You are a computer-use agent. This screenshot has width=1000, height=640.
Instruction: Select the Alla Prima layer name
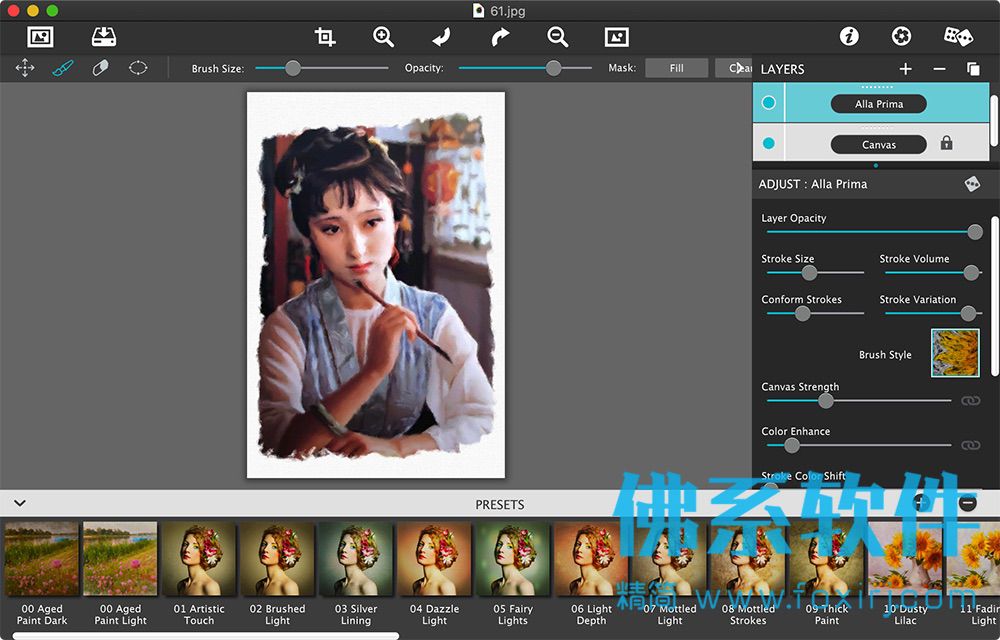(x=878, y=104)
